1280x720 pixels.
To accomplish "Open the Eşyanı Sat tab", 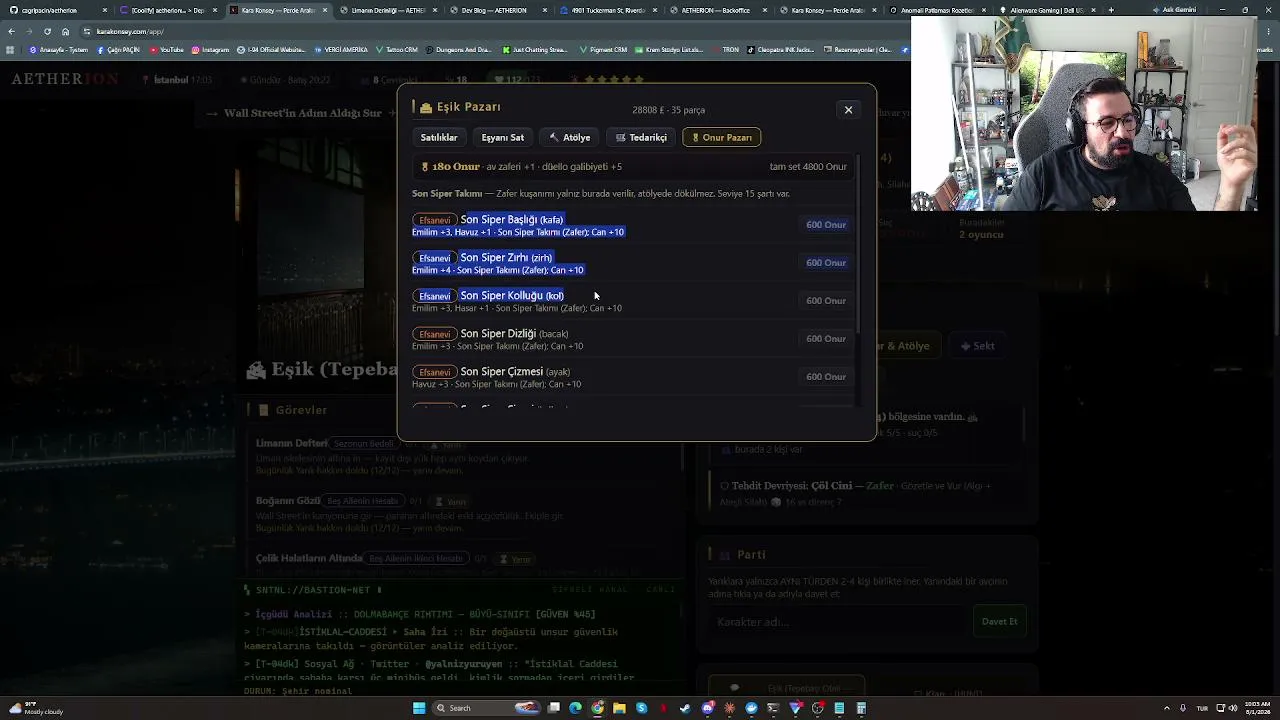I will point(502,137).
